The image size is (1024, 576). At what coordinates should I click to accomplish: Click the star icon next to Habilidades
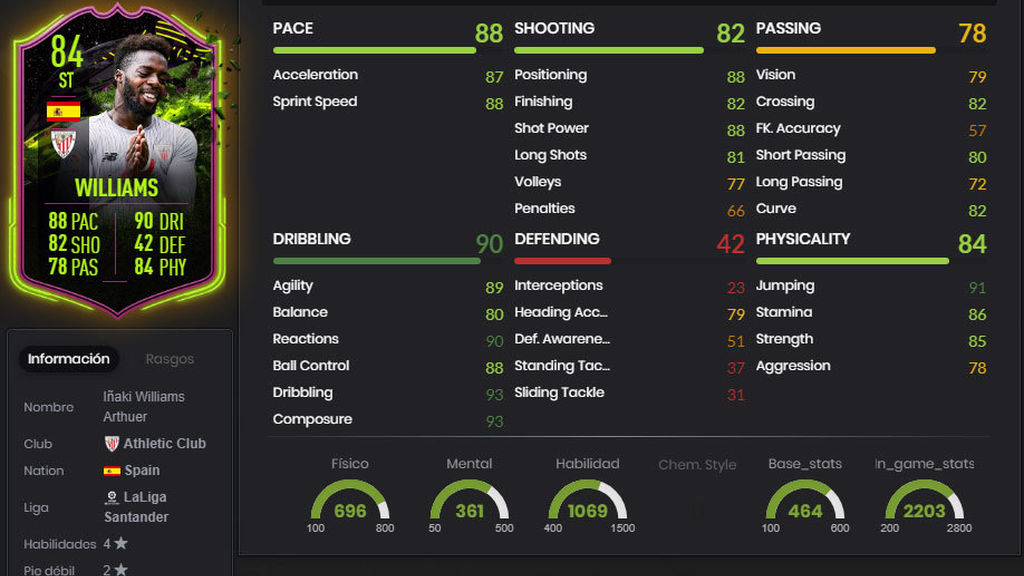click(121, 543)
